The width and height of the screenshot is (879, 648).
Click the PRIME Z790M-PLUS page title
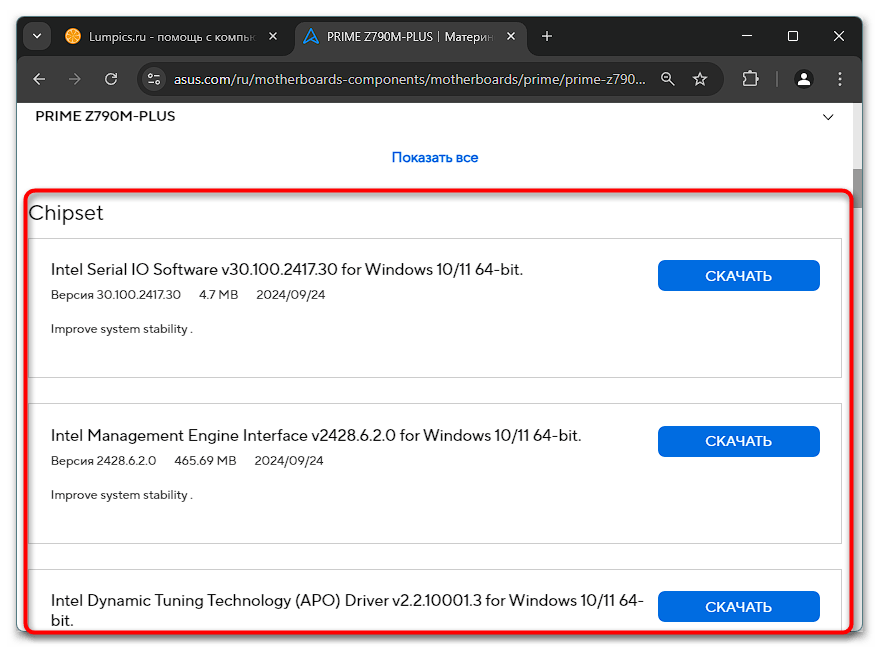pos(105,116)
